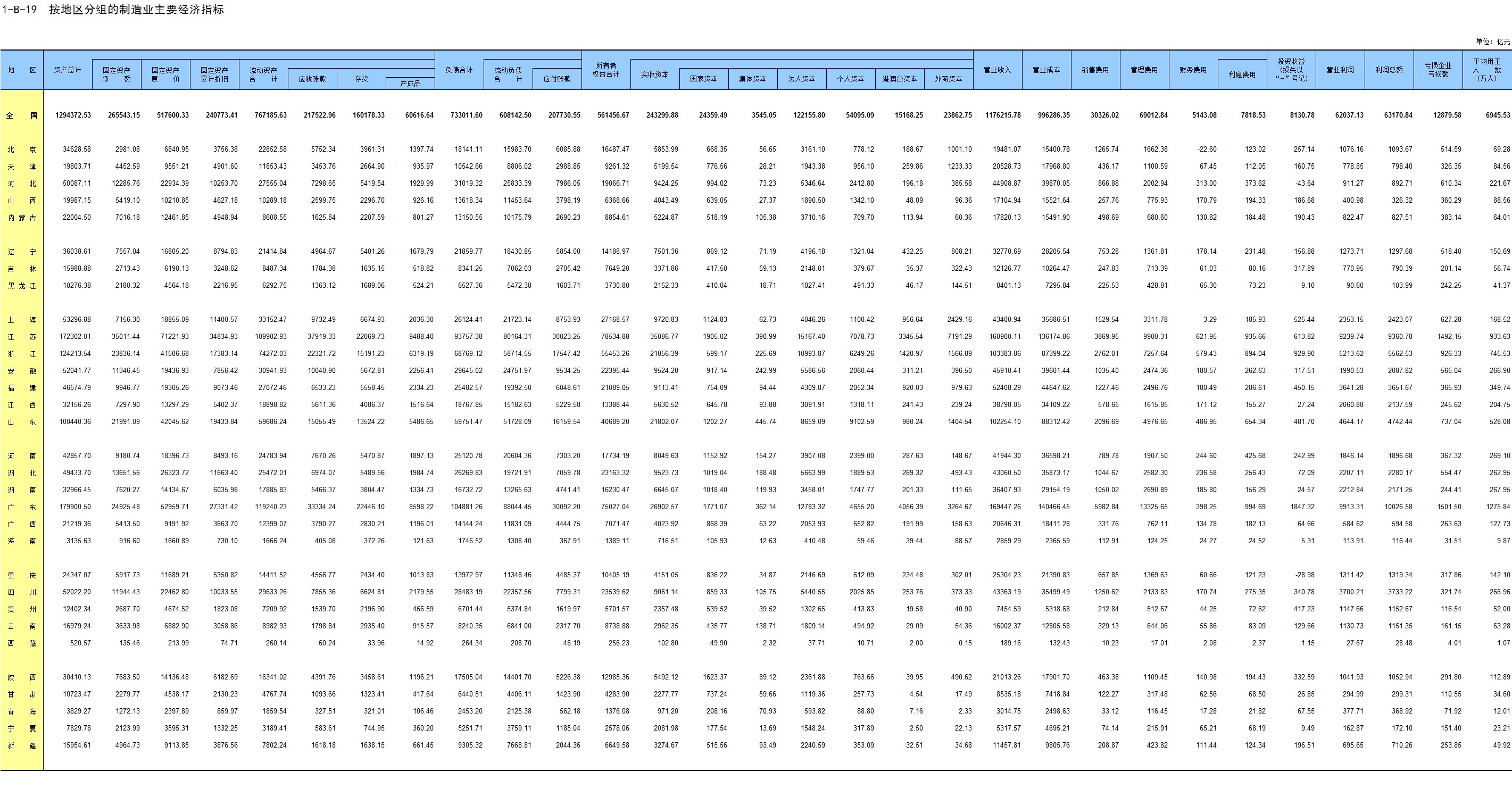Click the 利润总额 header cell

click(1389, 70)
